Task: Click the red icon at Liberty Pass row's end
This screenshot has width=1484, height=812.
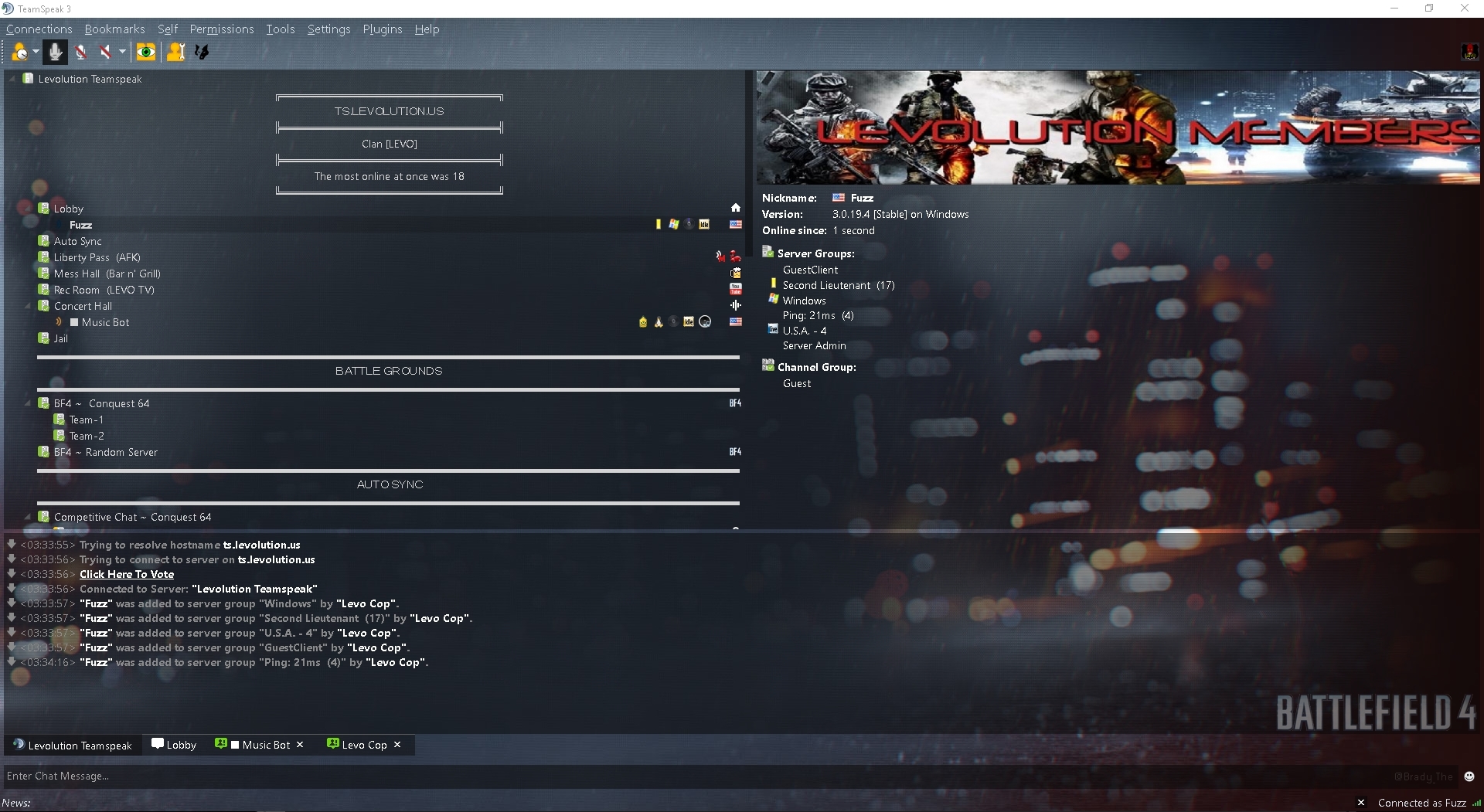Action: (736, 257)
